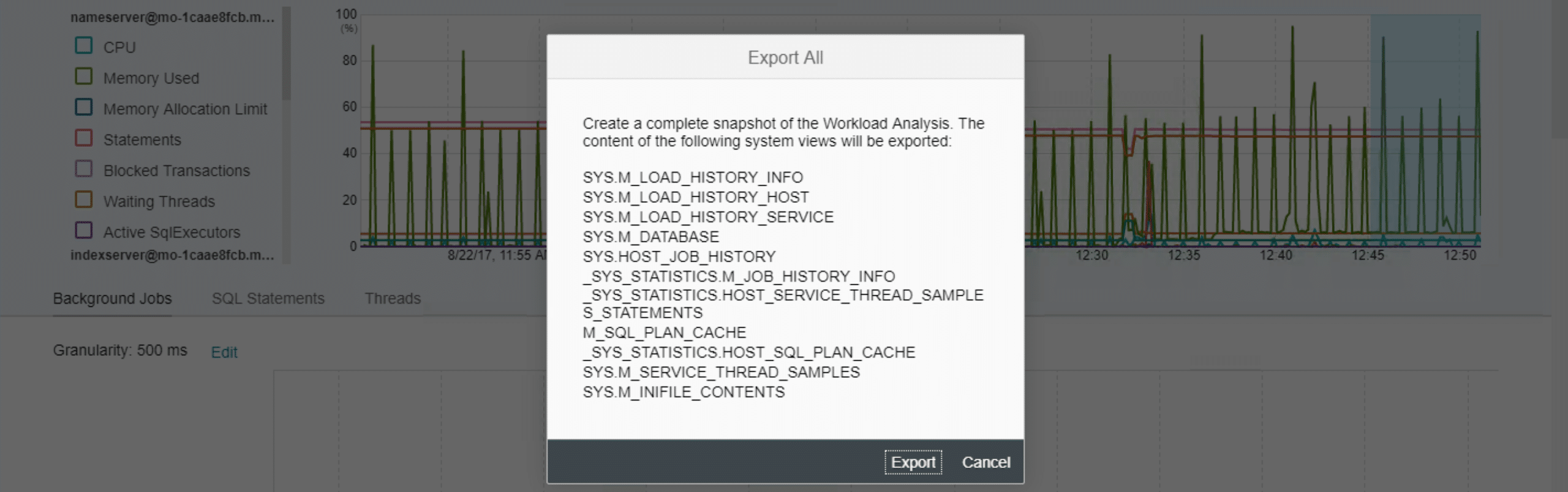1568x492 pixels.
Task: Toggle the CPU checkbox
Action: pos(84,46)
